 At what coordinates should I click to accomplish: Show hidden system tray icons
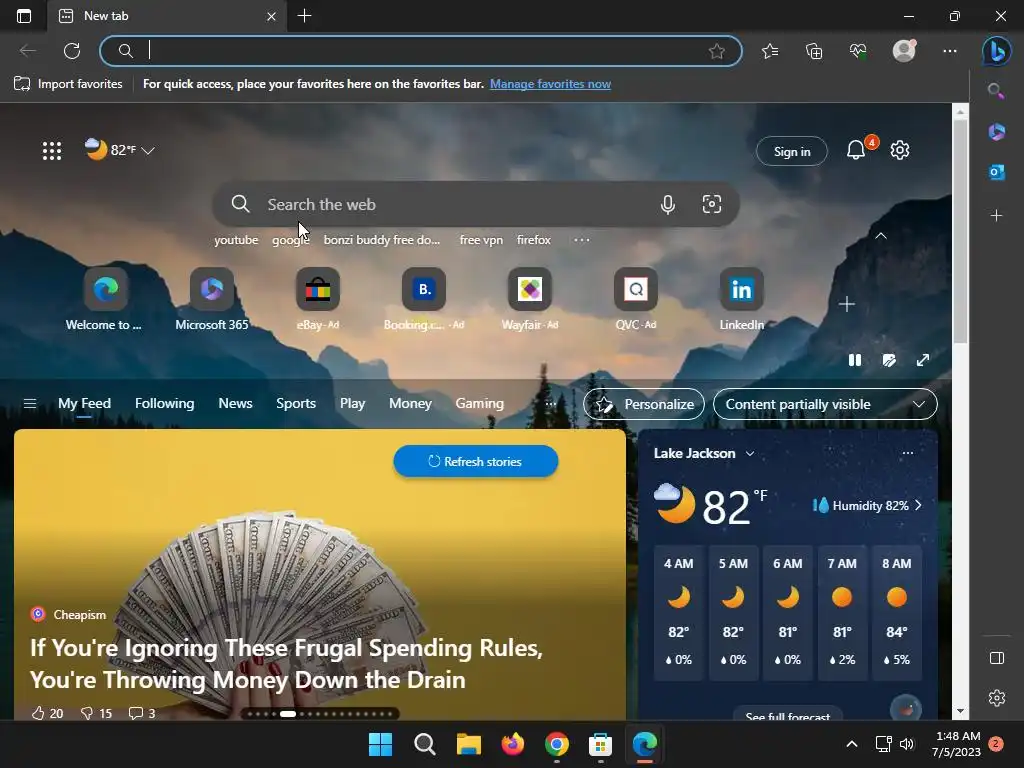[852, 744]
